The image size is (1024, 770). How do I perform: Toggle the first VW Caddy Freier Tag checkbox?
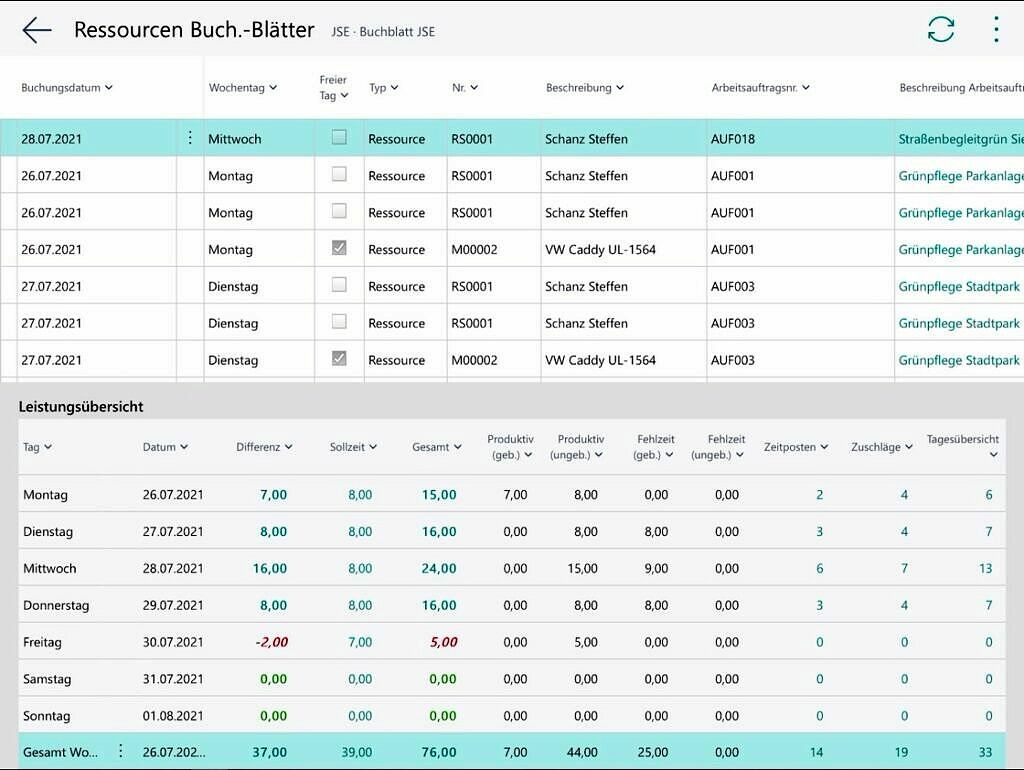[339, 248]
